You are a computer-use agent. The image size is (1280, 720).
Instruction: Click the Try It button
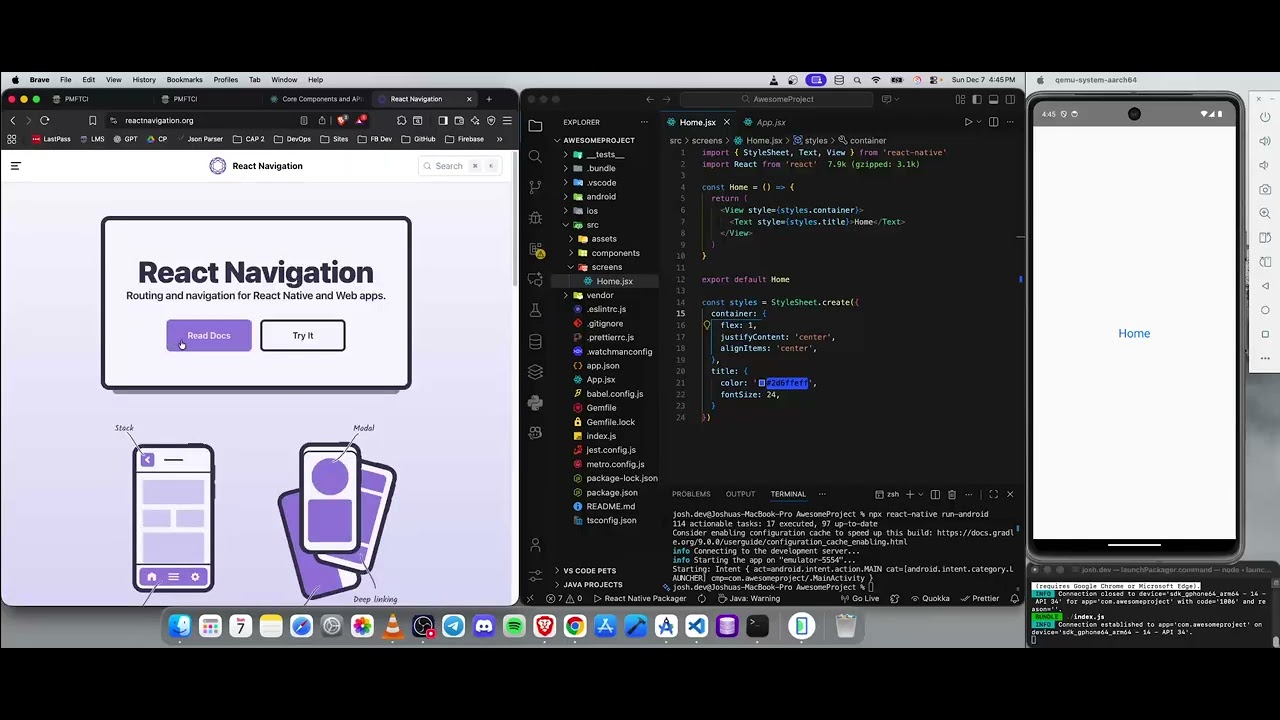303,336
